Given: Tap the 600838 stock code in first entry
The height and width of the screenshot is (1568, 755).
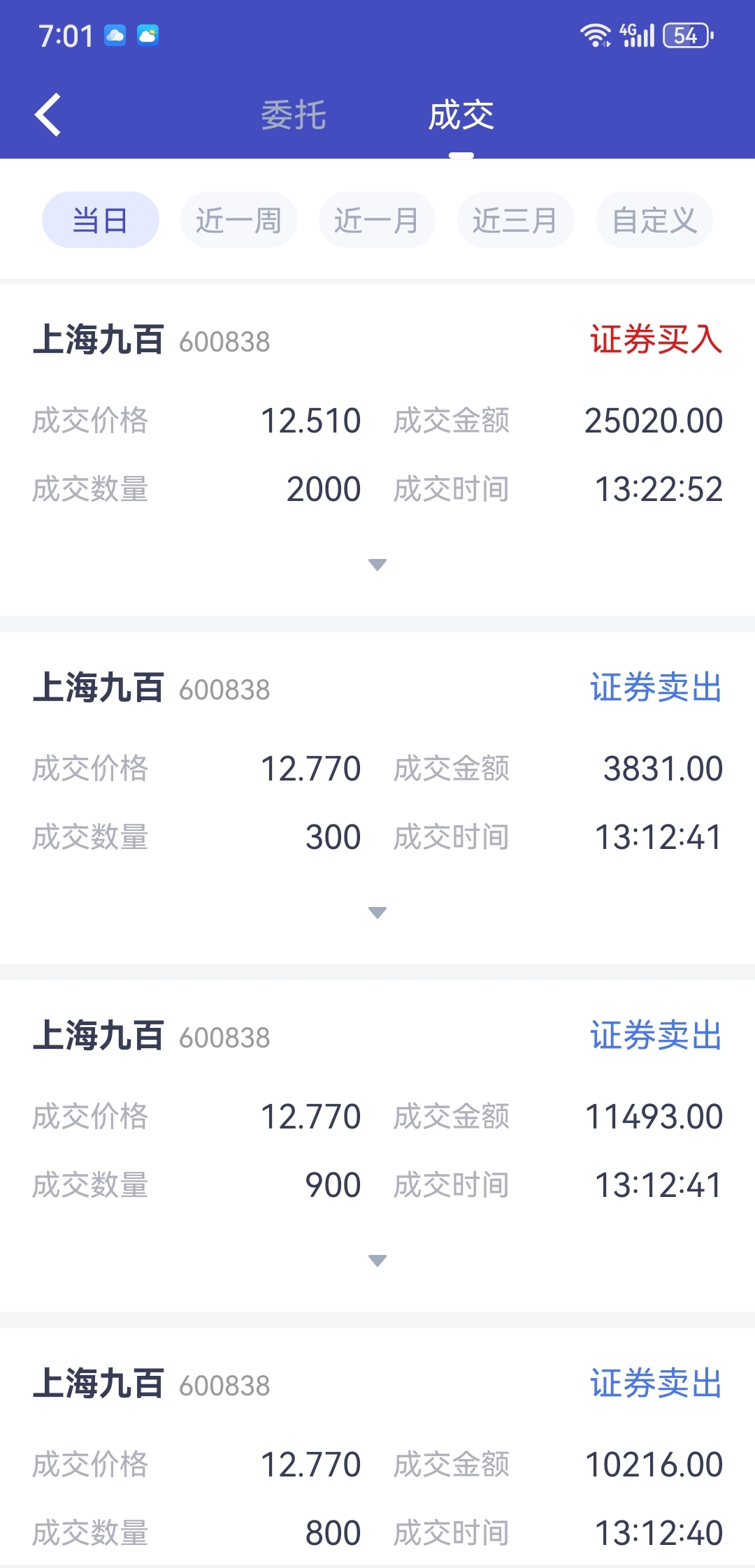Looking at the screenshot, I should [224, 342].
